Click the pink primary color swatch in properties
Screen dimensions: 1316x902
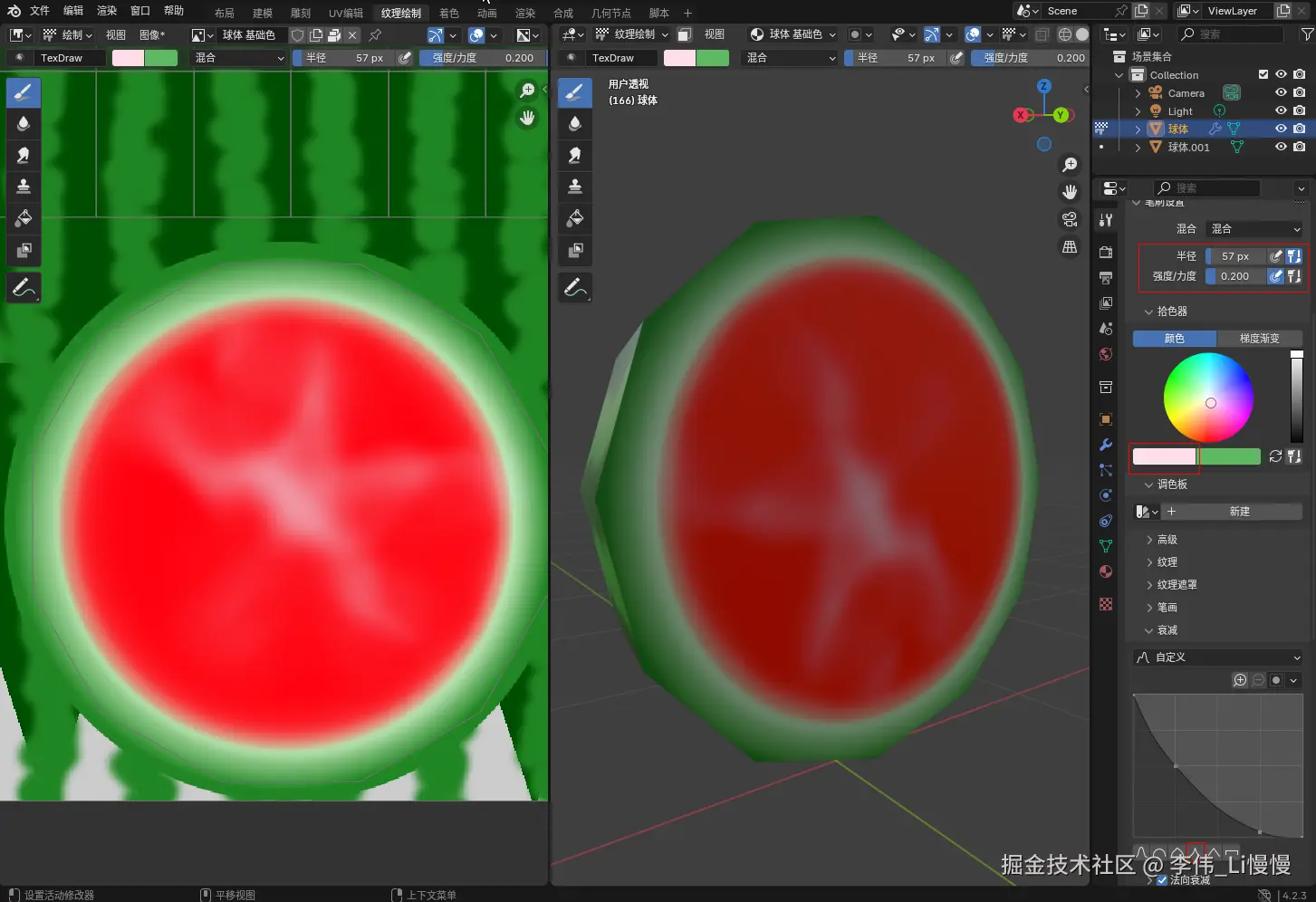pyautogui.click(x=1165, y=456)
